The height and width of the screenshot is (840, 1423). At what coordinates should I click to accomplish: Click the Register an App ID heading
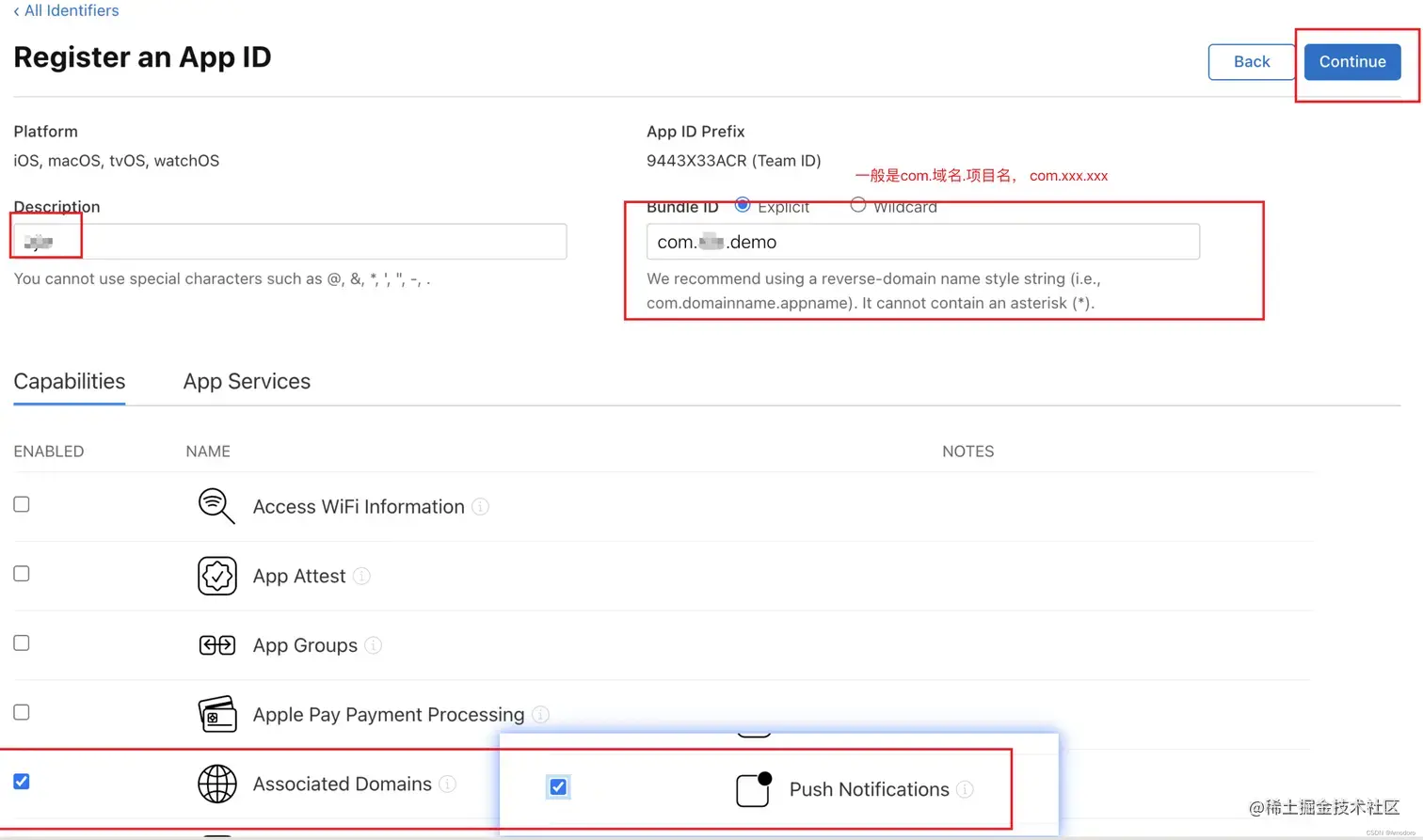(142, 57)
